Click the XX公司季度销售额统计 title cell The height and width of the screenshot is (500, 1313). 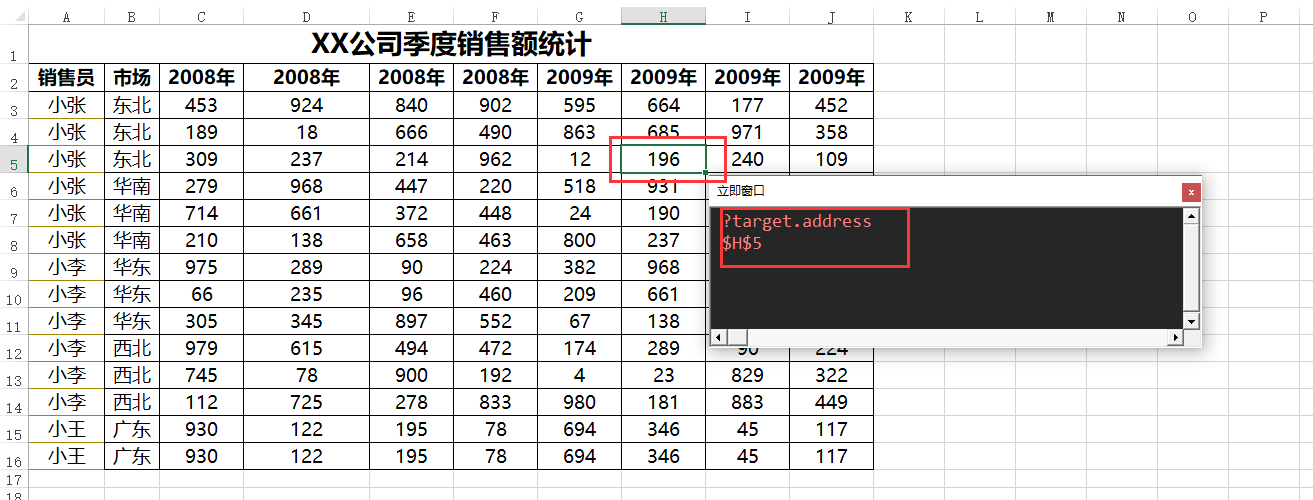coord(451,45)
